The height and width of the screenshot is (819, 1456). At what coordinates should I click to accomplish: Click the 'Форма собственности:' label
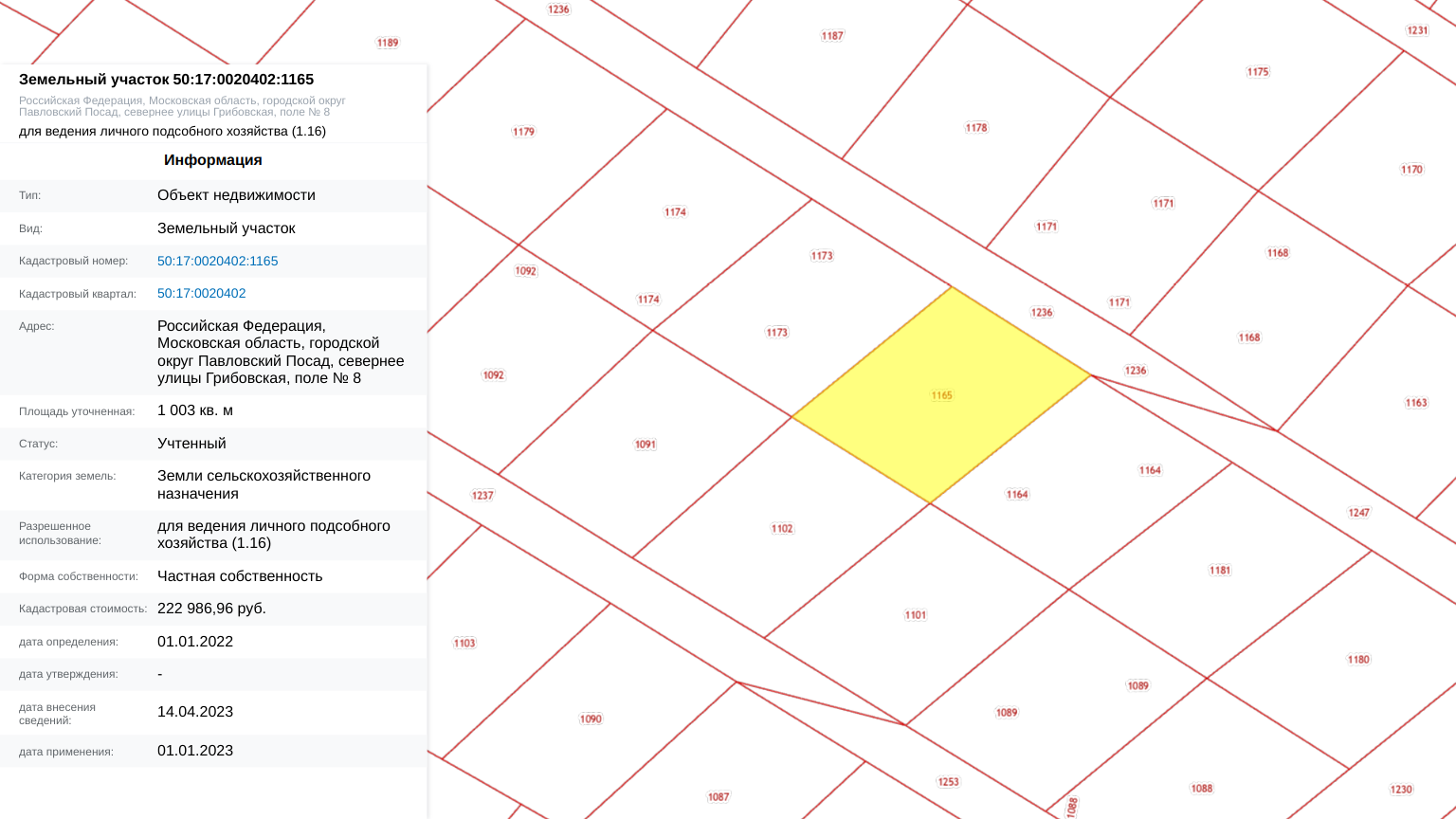(79, 576)
